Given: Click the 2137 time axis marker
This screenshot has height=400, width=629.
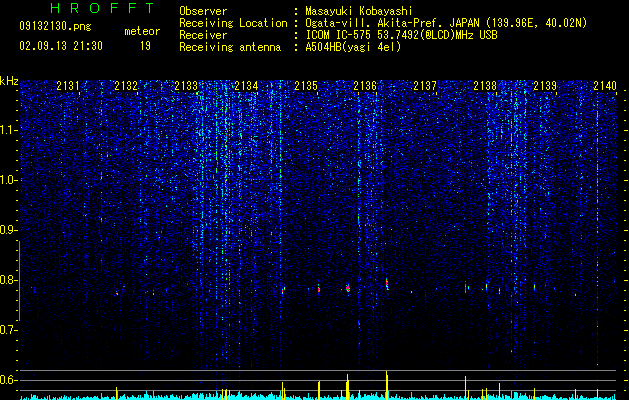Looking at the screenshot, I should point(425,85).
